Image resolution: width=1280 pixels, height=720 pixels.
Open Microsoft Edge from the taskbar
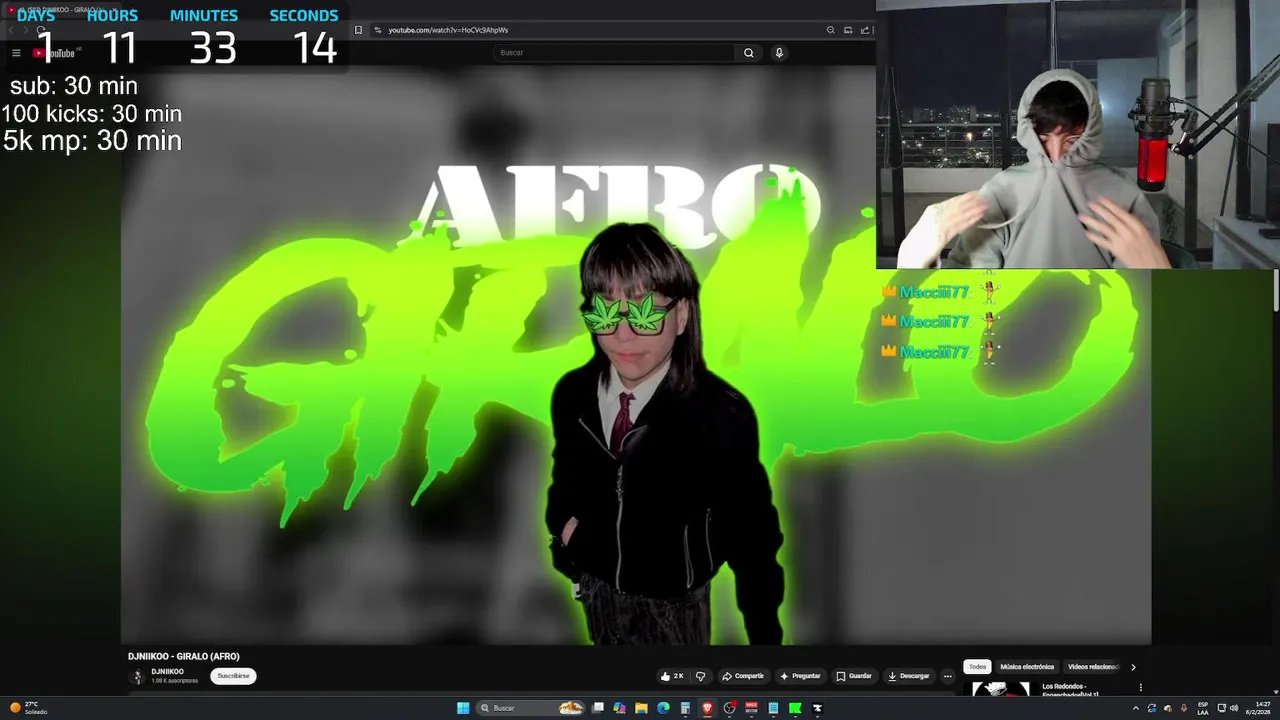click(x=663, y=708)
